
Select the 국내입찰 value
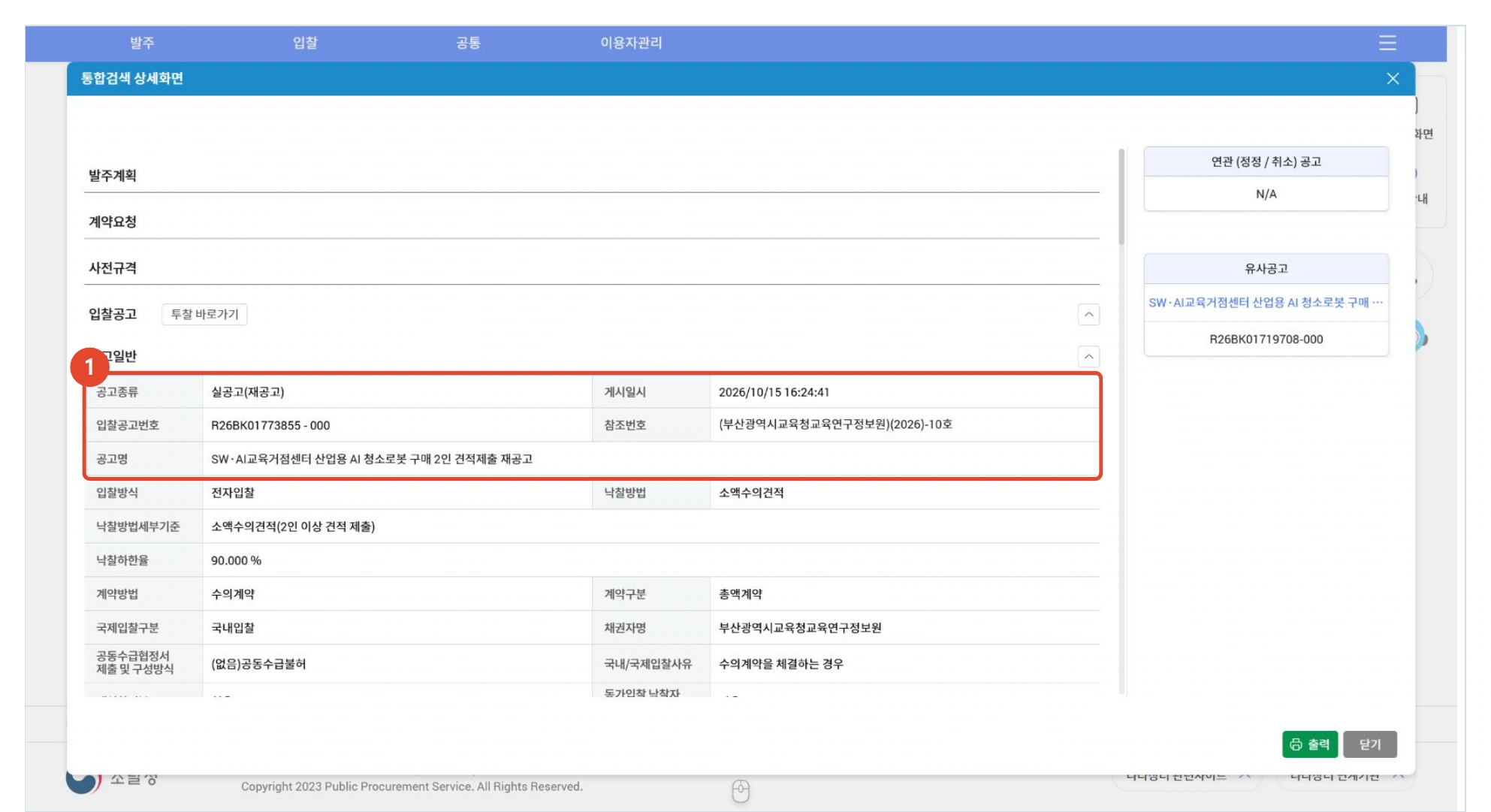(233, 628)
